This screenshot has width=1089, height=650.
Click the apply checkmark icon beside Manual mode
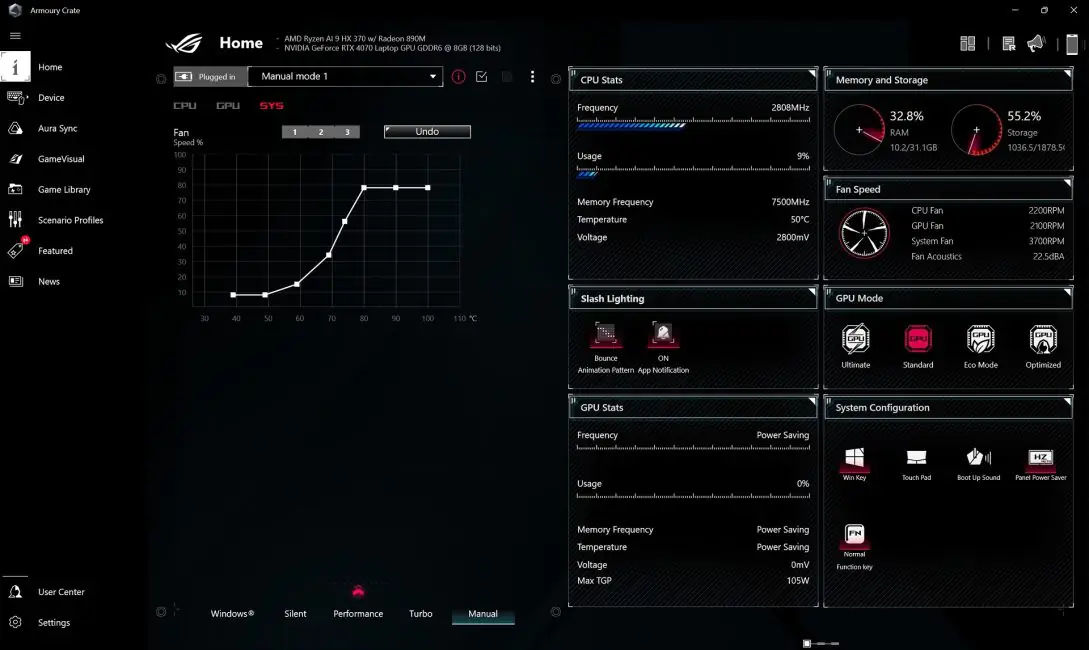(481, 76)
